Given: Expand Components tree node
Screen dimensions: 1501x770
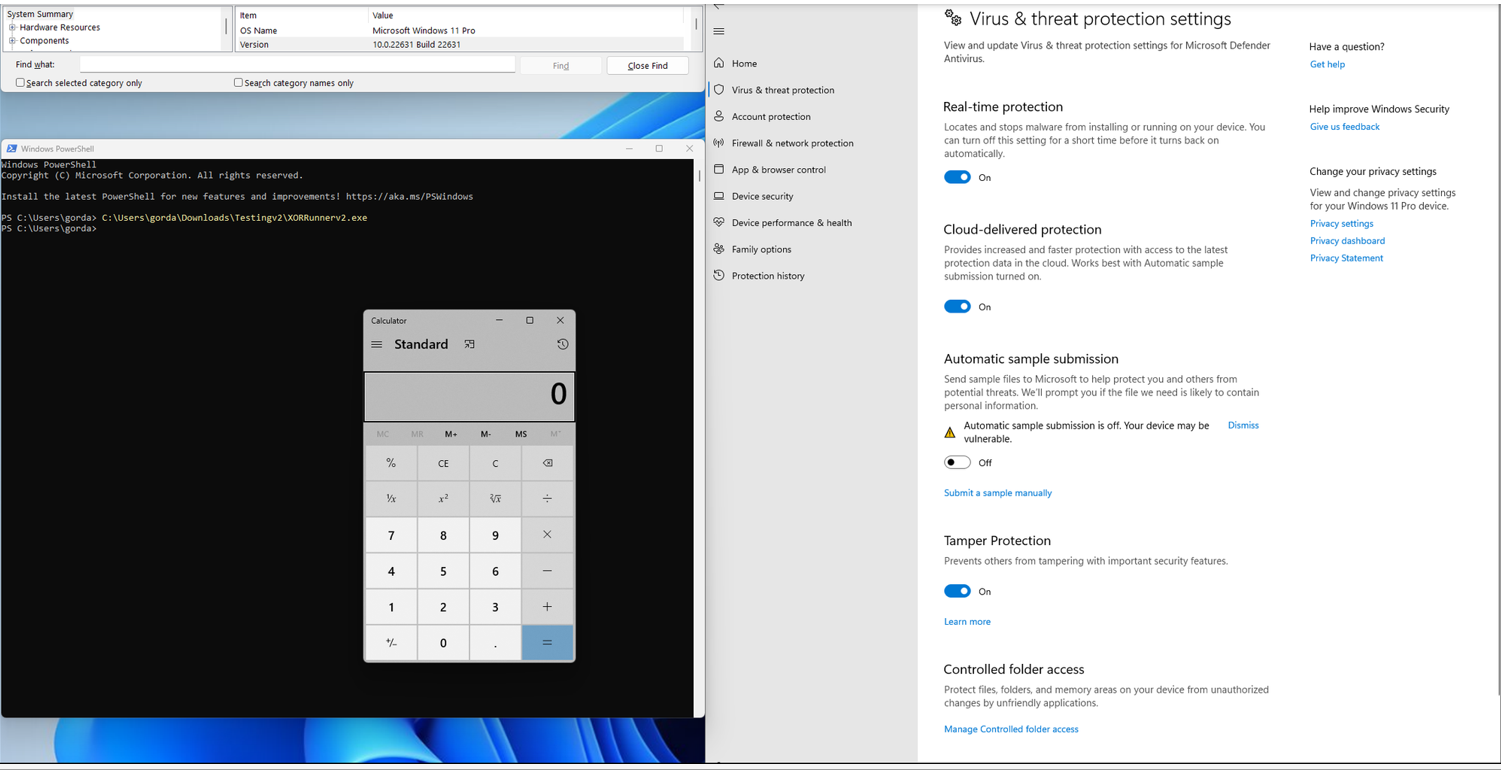Looking at the screenshot, I should tap(12, 41).
